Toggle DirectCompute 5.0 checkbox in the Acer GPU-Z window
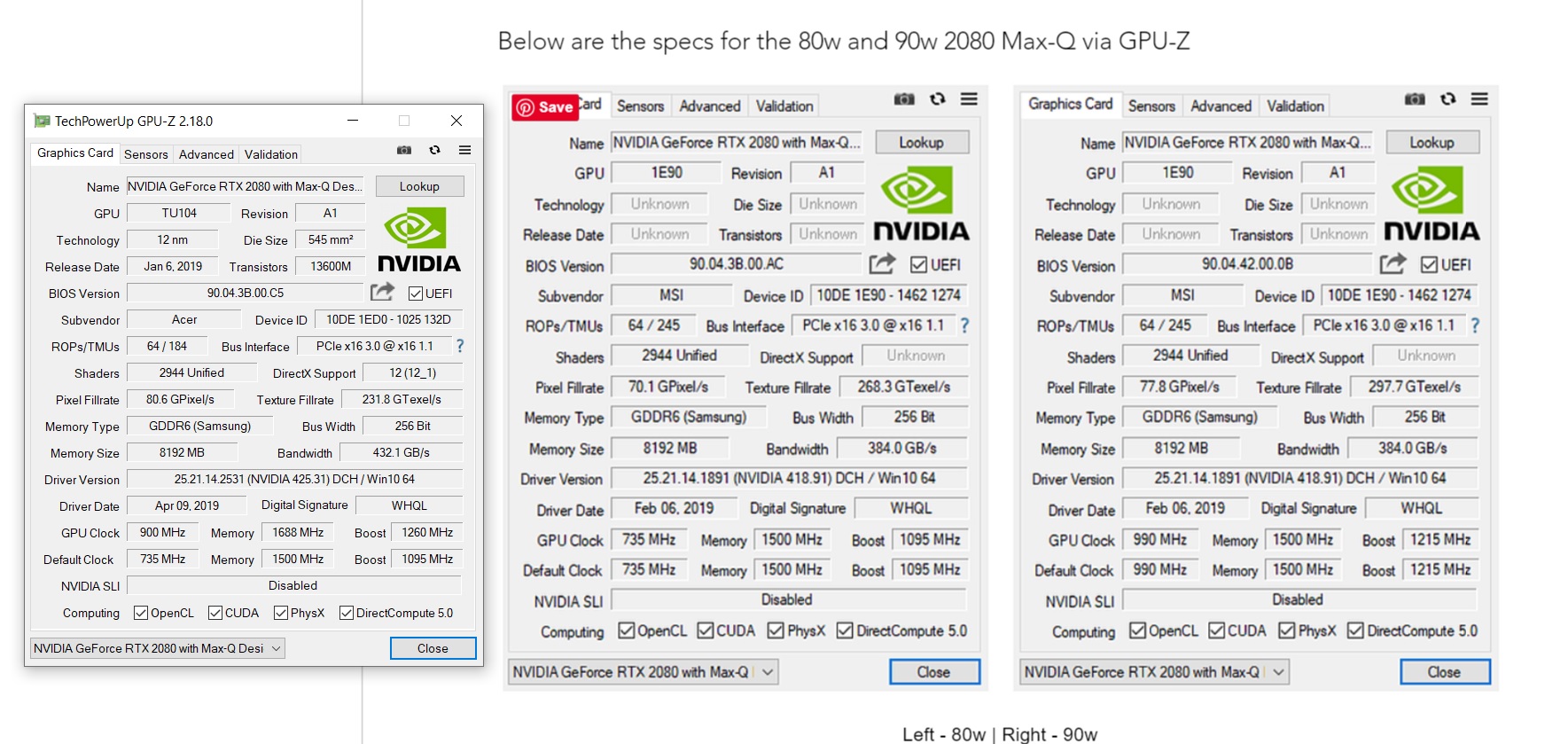 click(x=347, y=613)
